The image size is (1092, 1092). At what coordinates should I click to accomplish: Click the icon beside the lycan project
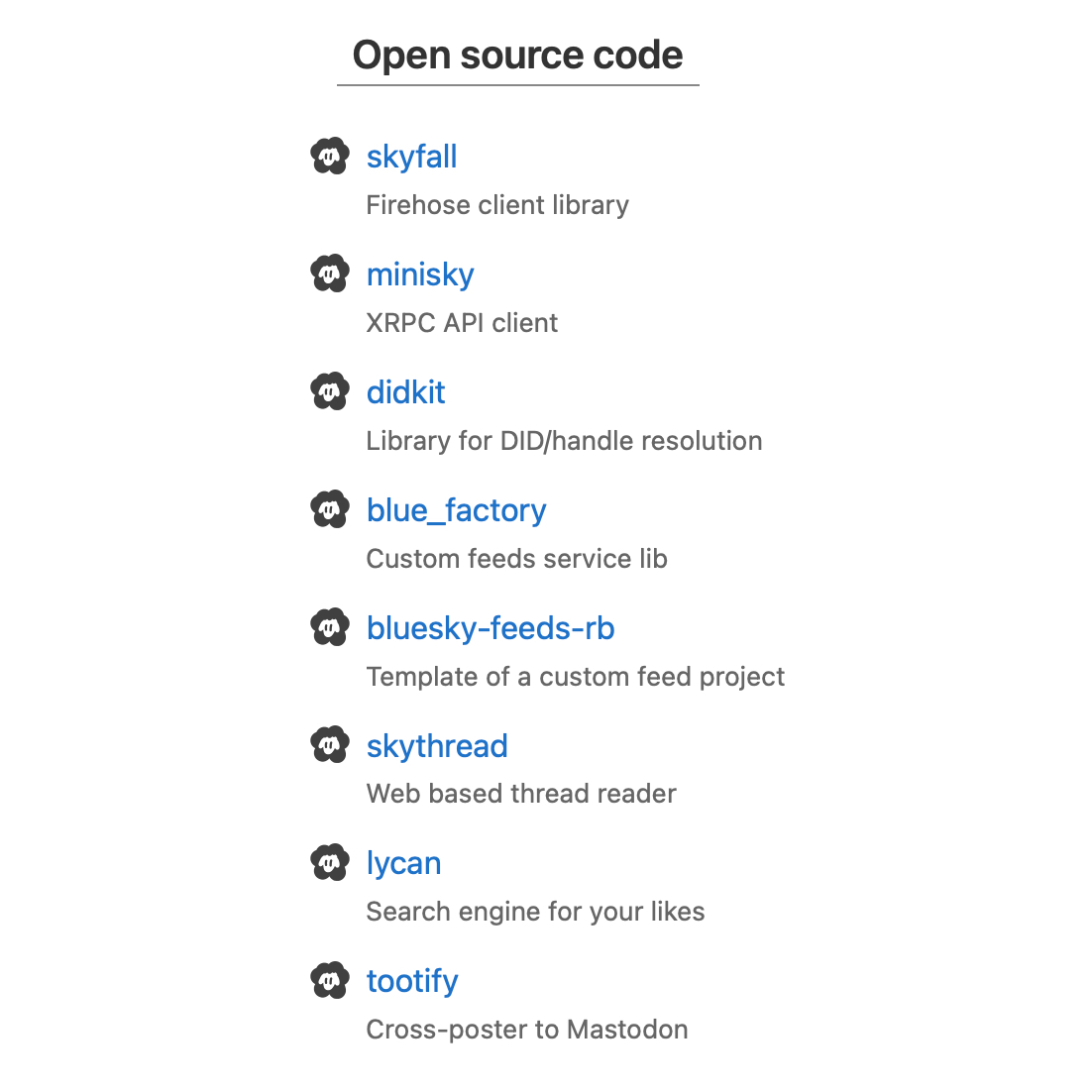[330, 862]
